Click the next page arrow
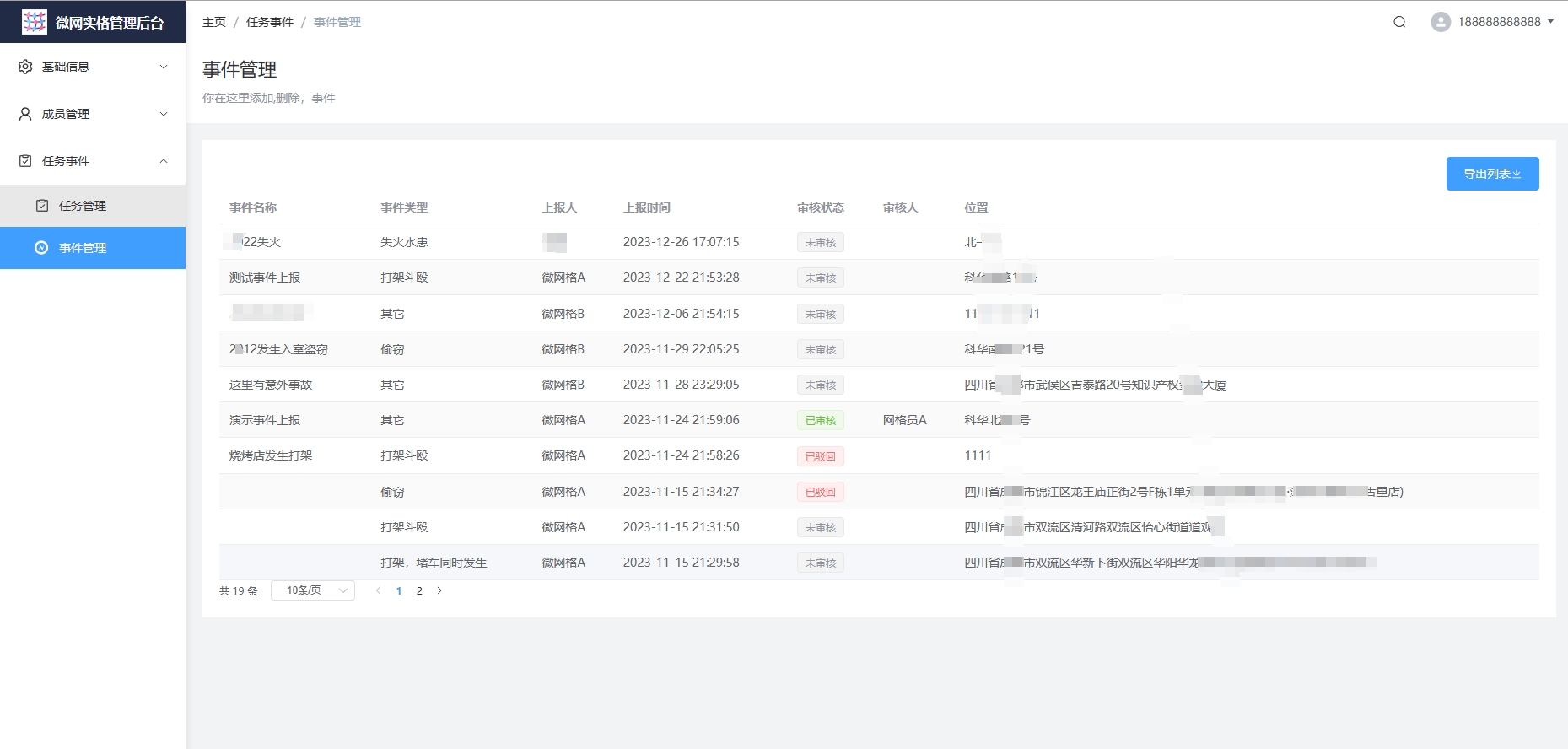Image resolution: width=1568 pixels, height=749 pixels. pos(439,590)
